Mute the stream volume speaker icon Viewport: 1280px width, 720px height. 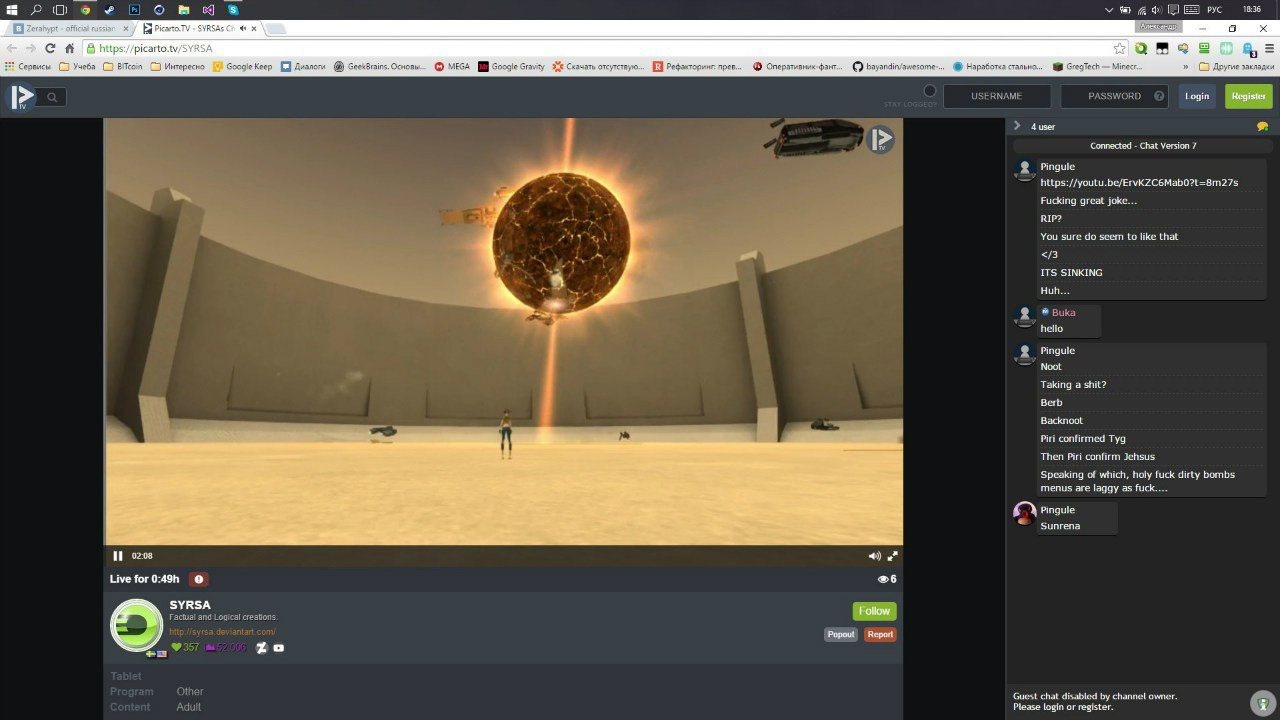click(x=874, y=556)
